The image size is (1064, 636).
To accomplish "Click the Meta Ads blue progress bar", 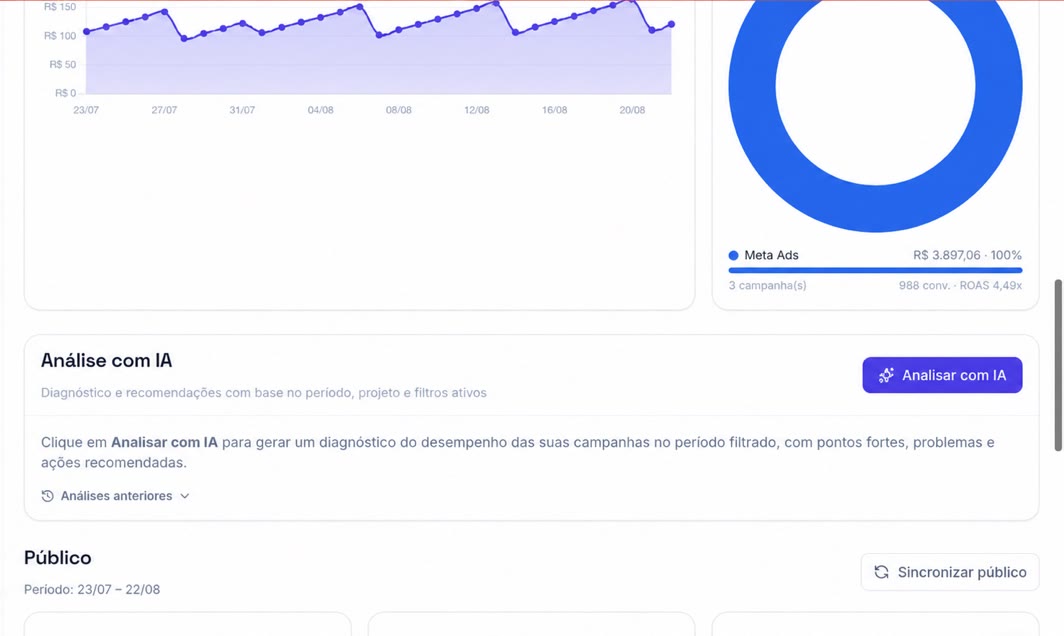I will [875, 270].
